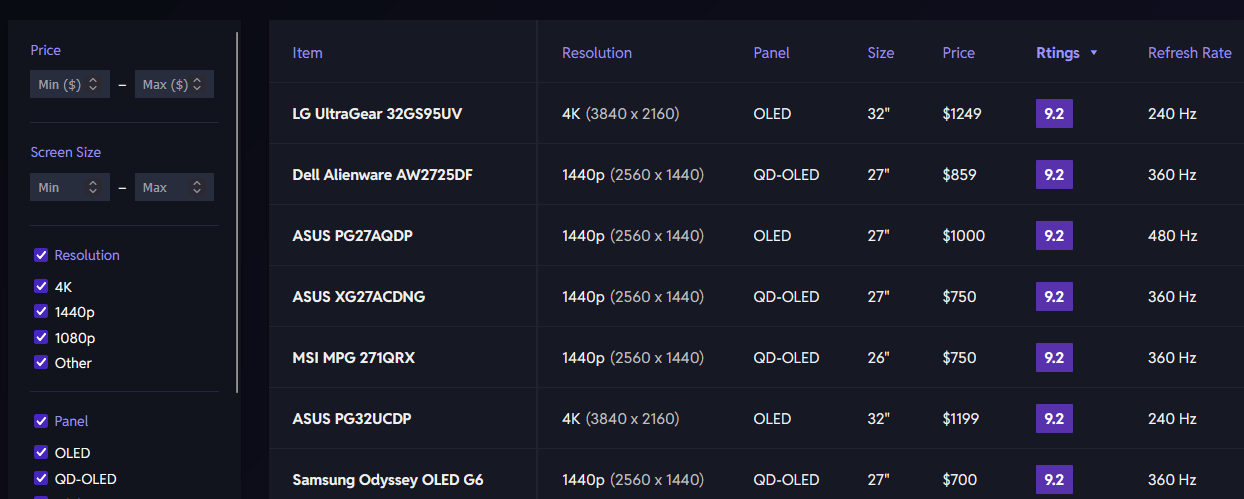Click the 9.2 badge for MSI MPG 271QRX
Viewport: 1244px width, 499px height.
click(1054, 358)
